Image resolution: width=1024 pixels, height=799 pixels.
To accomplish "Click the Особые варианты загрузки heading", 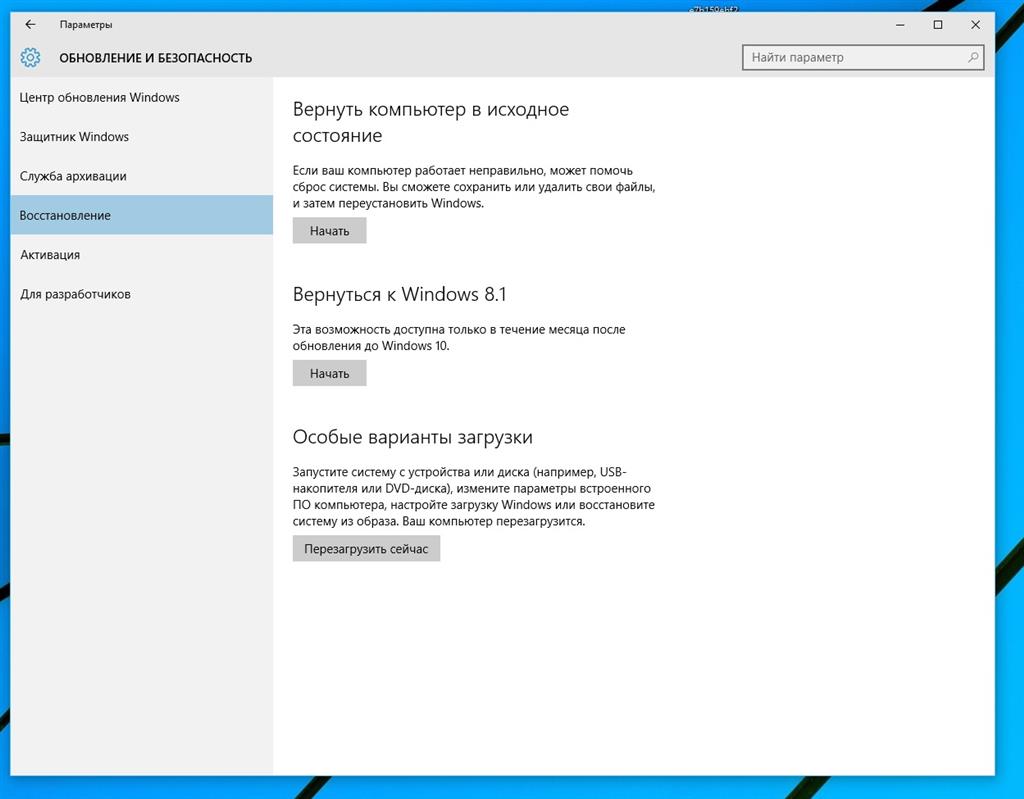I will coord(413,437).
